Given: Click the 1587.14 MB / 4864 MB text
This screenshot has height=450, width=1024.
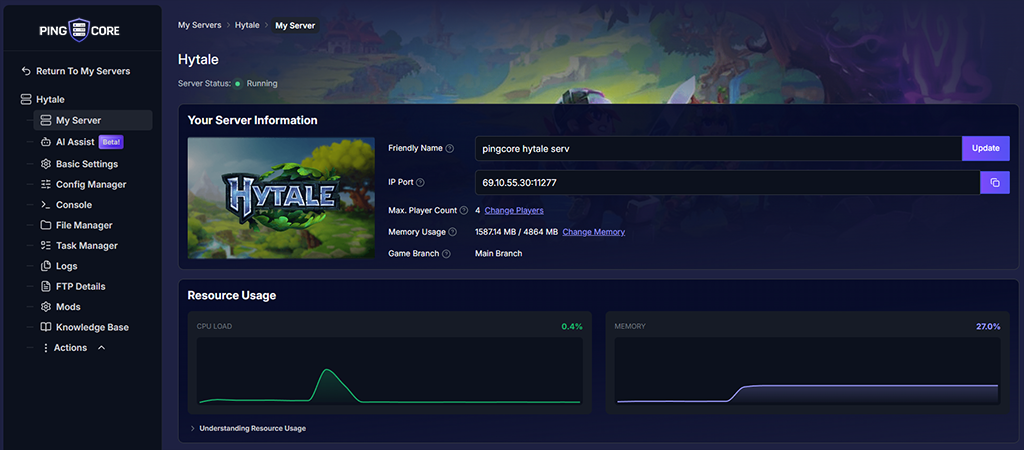Looking at the screenshot, I should 516,232.
